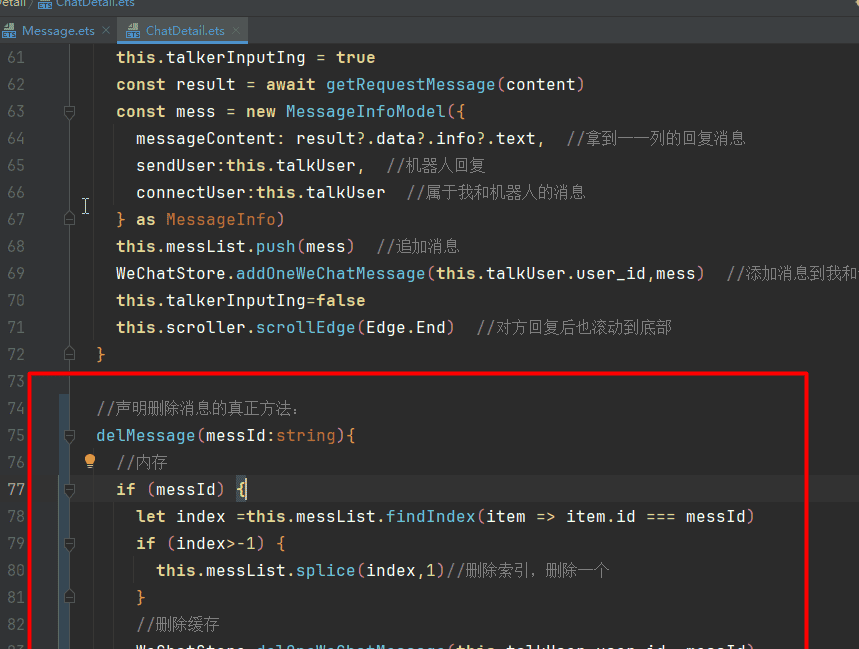Click line number 77 in the gutter
The image size is (859, 649).
[x=15, y=489]
